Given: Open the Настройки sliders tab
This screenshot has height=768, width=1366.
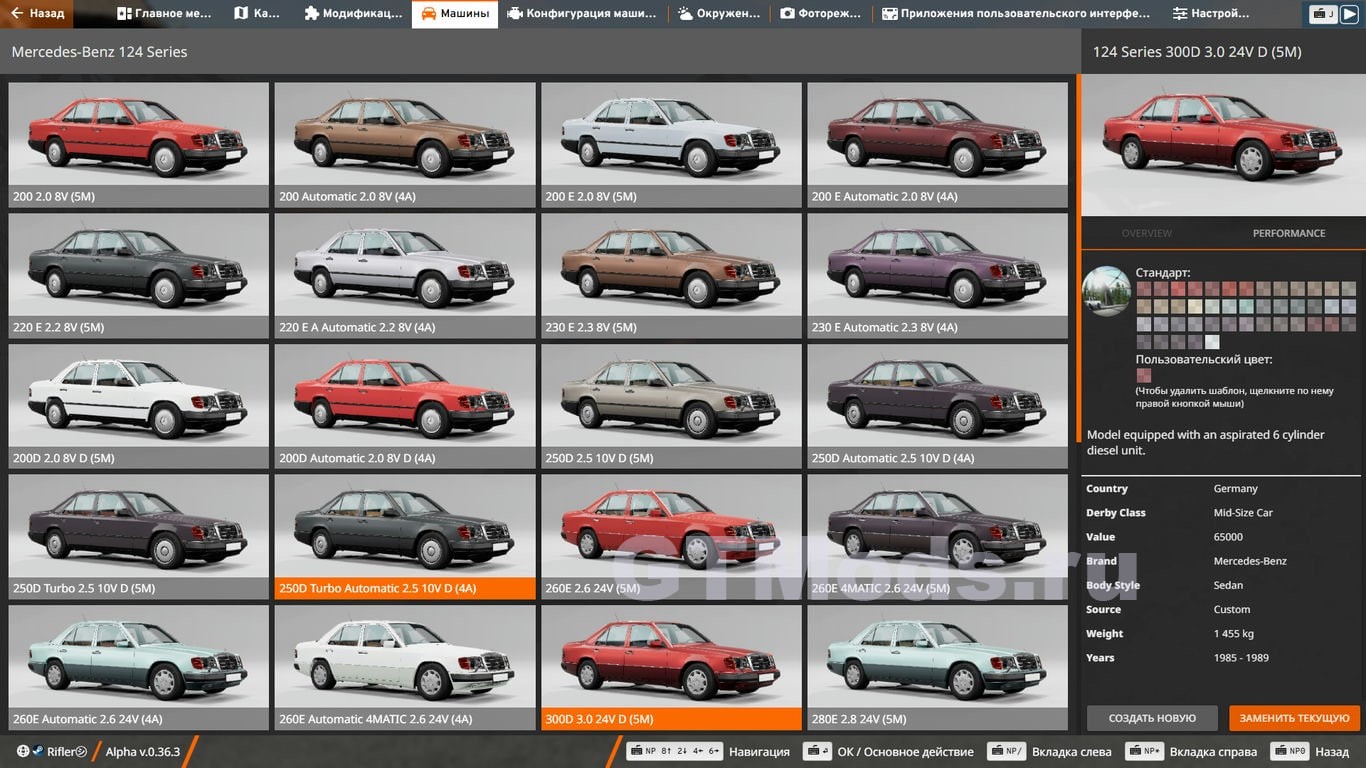Looking at the screenshot, I should pos(1211,14).
